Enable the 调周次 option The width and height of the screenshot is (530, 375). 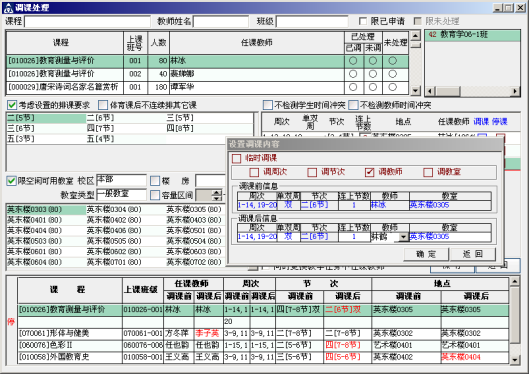254,172
